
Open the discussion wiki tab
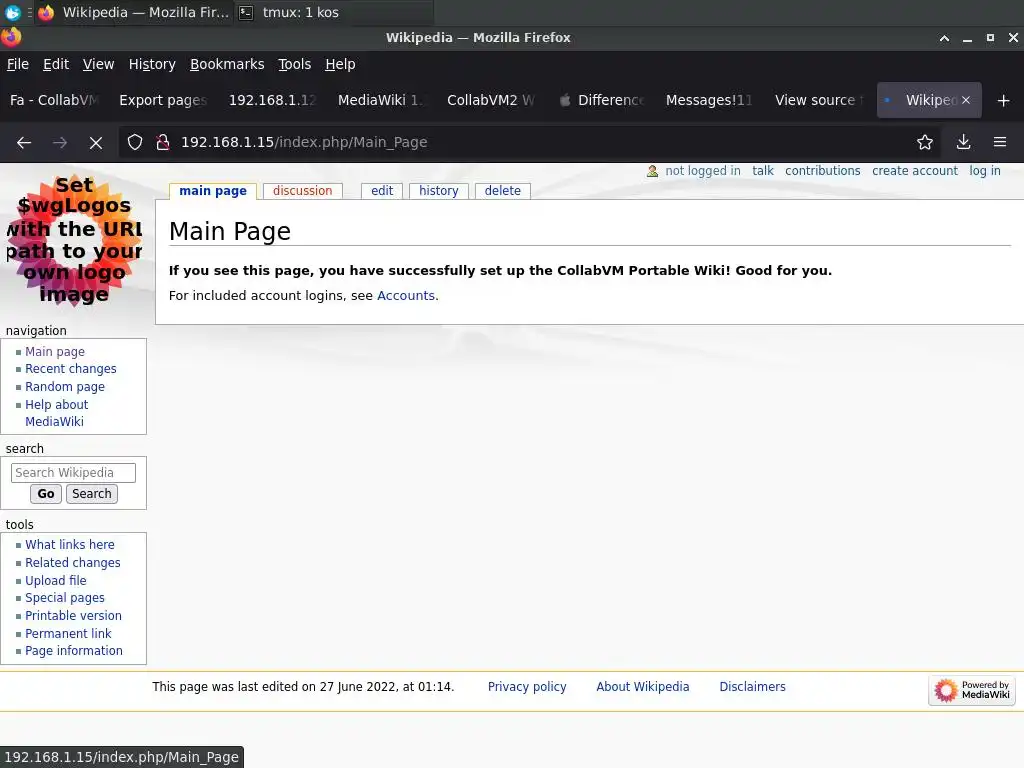tap(302, 191)
